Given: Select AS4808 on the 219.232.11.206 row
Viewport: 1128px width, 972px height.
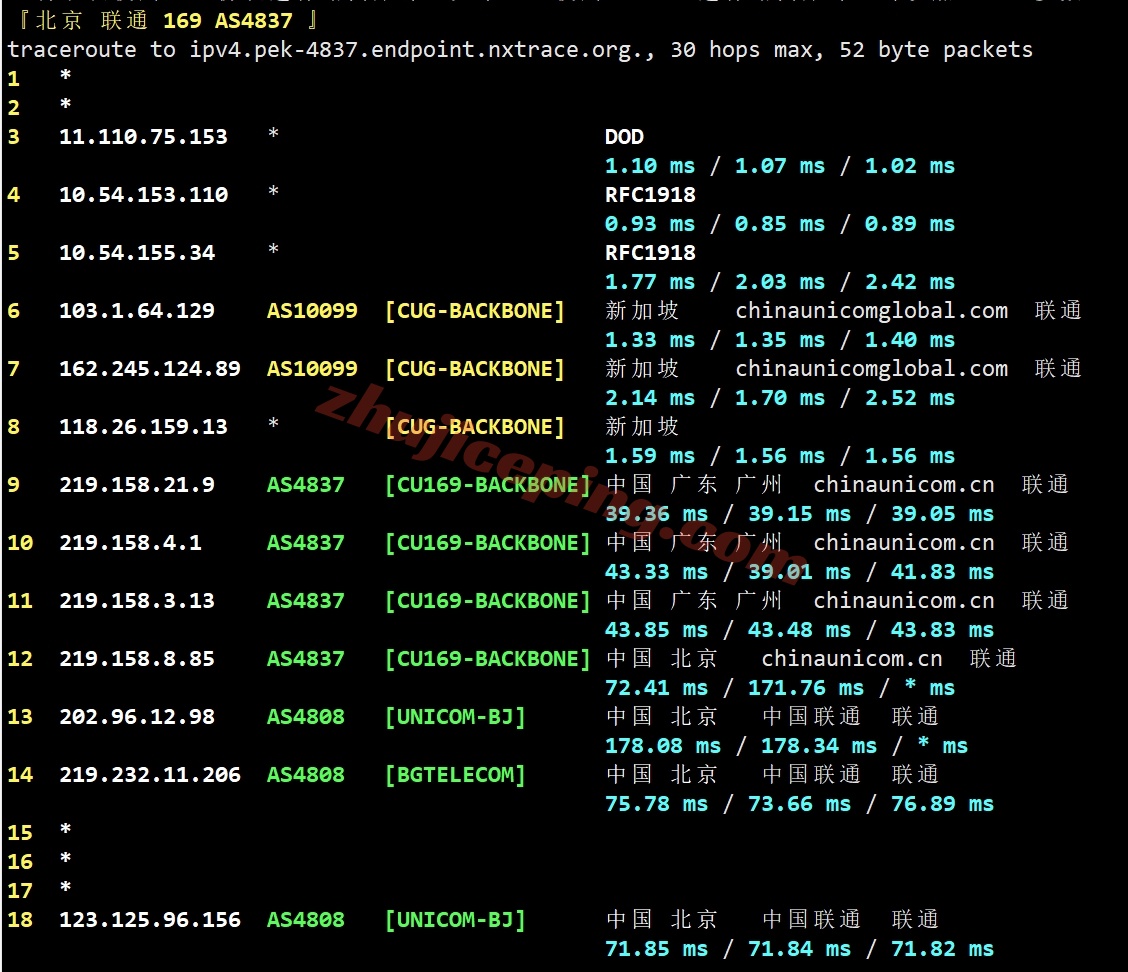Looking at the screenshot, I should coord(306,775).
